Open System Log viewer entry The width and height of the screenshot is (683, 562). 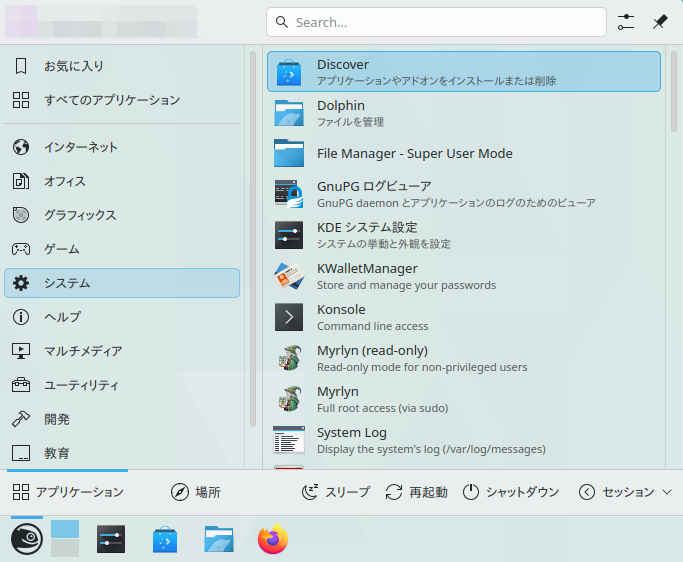point(463,440)
